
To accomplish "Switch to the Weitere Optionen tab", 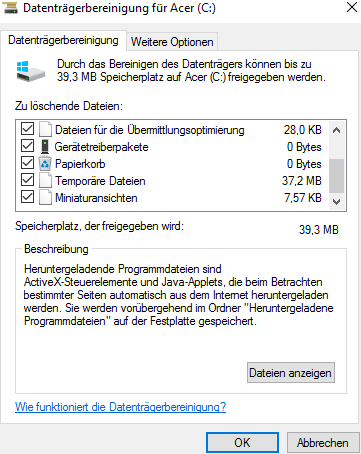I will 172,42.
